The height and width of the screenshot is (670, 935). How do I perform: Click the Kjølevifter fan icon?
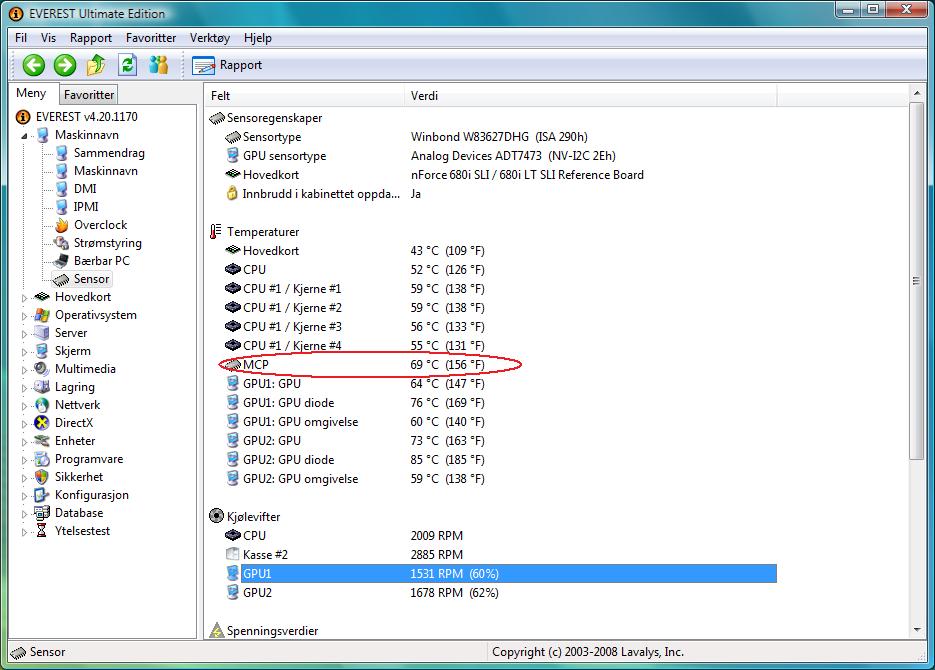216,516
